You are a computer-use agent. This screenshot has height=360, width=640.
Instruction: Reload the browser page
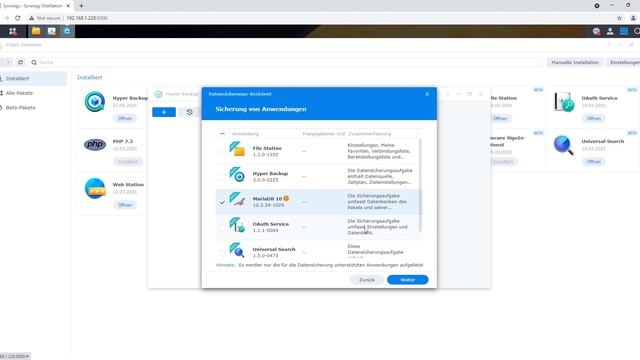click(x=18, y=18)
